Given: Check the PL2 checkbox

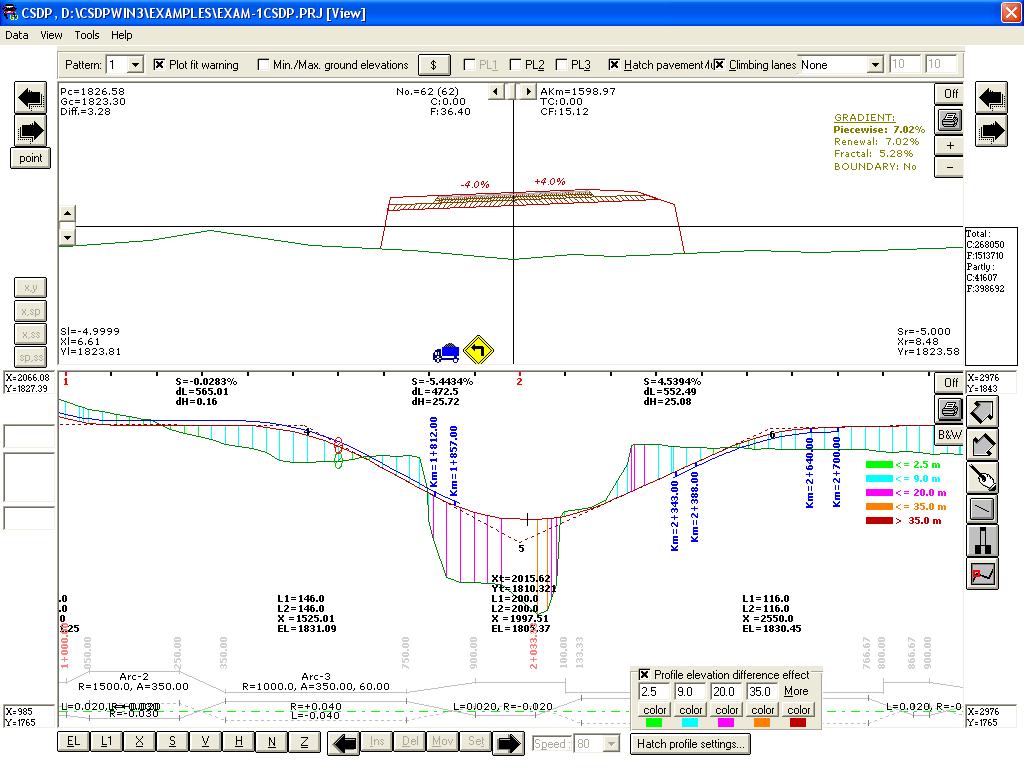Looking at the screenshot, I should [515, 65].
